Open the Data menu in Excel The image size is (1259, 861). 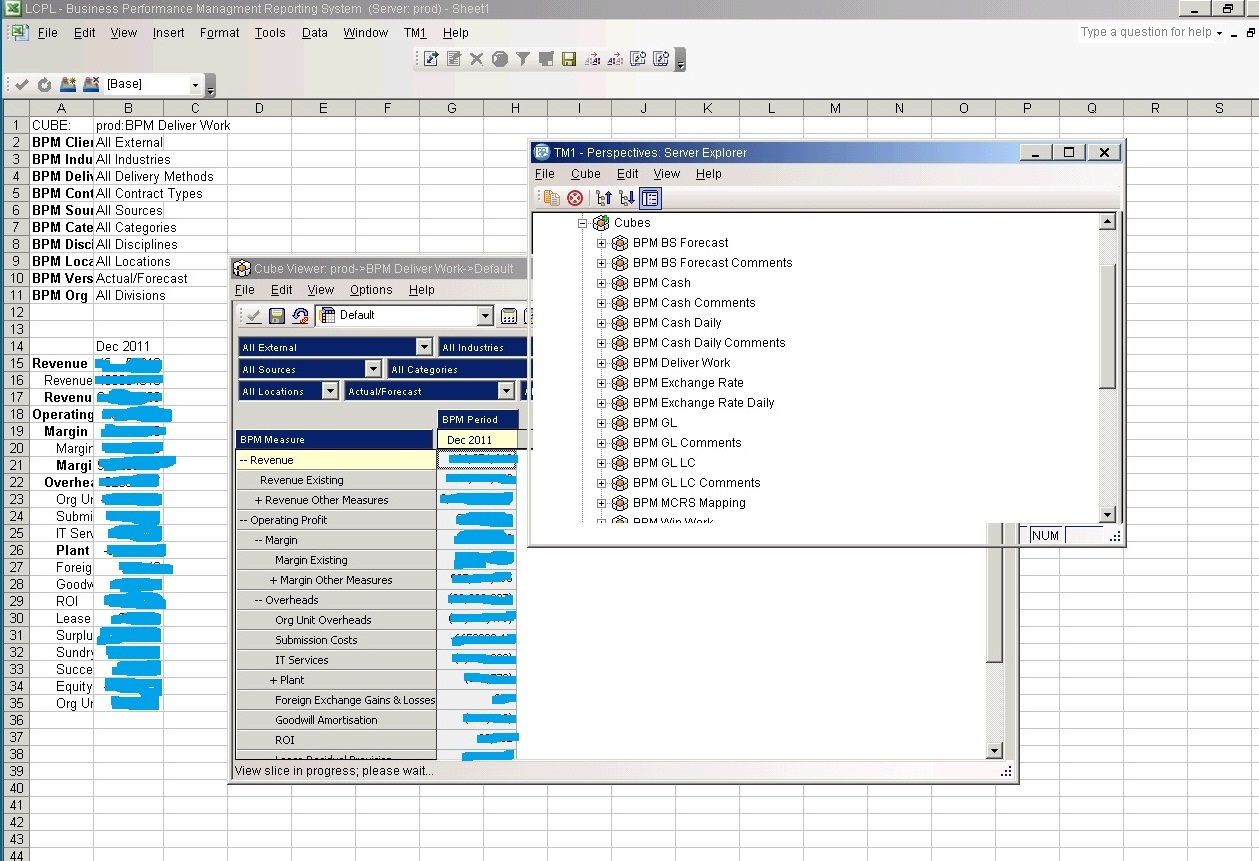(x=315, y=33)
